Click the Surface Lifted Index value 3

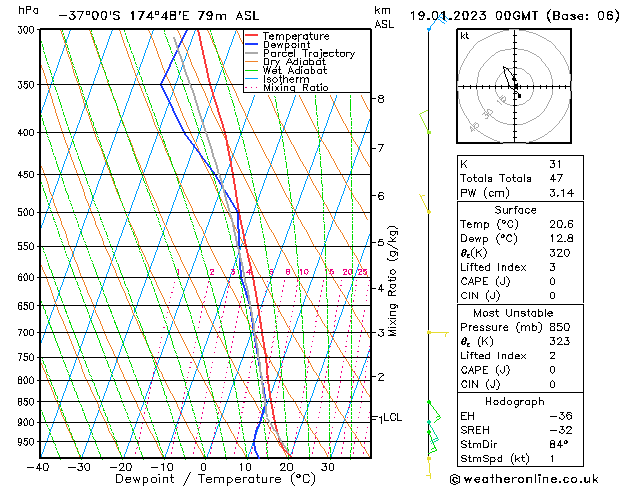[552, 267]
